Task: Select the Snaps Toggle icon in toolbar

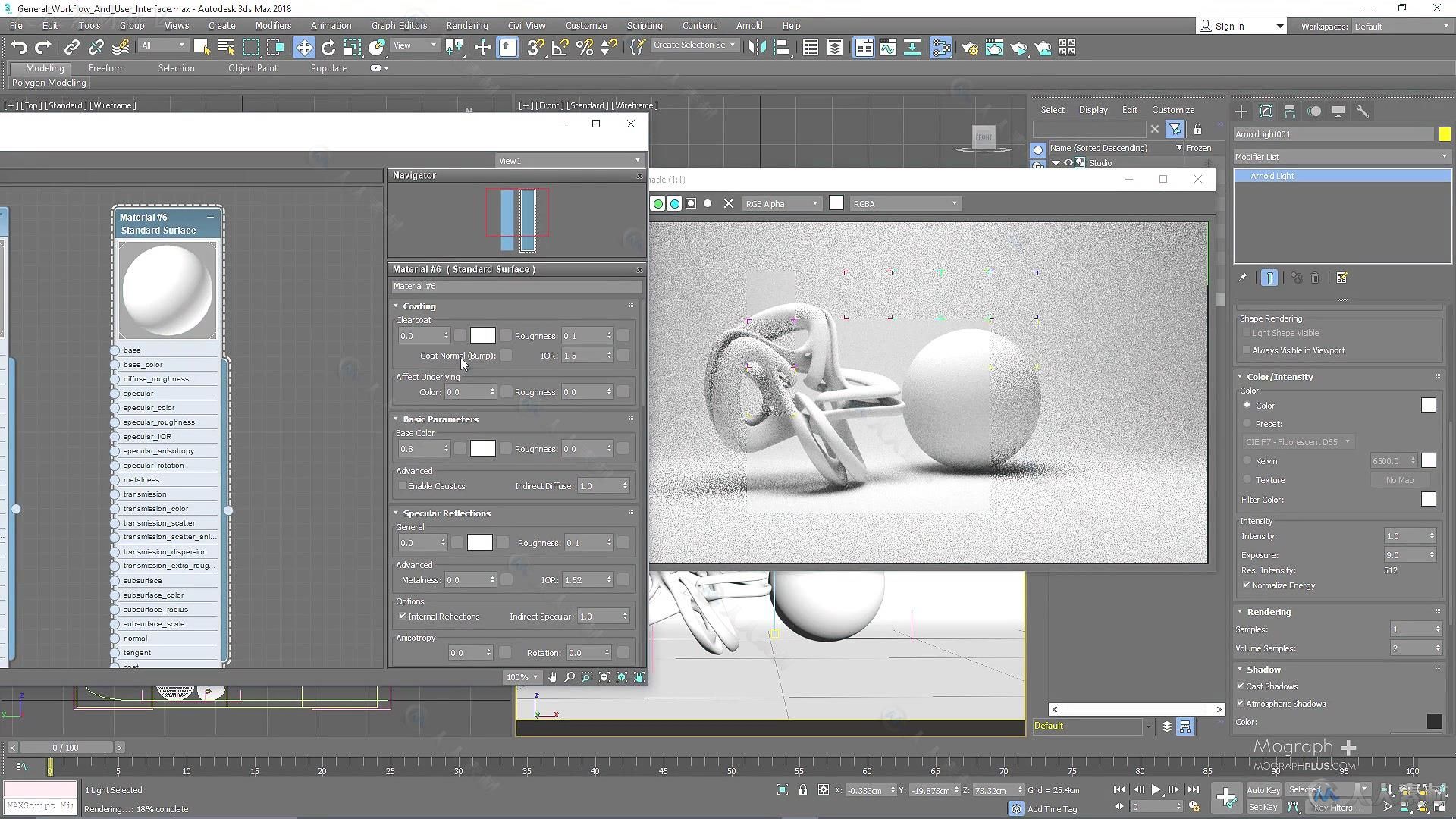Action: (535, 47)
